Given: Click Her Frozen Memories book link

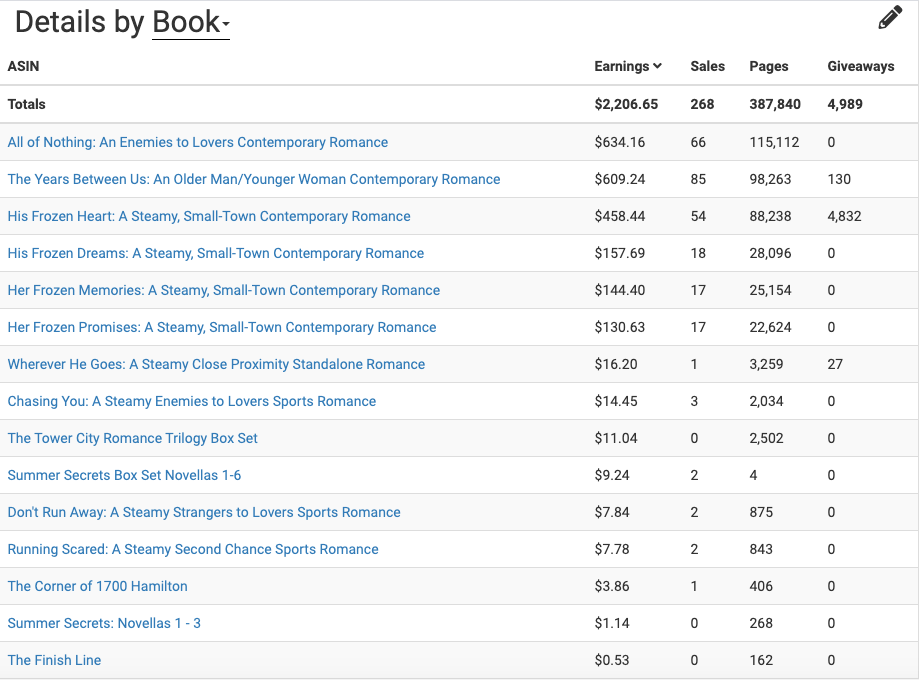Looking at the screenshot, I should 223,290.
